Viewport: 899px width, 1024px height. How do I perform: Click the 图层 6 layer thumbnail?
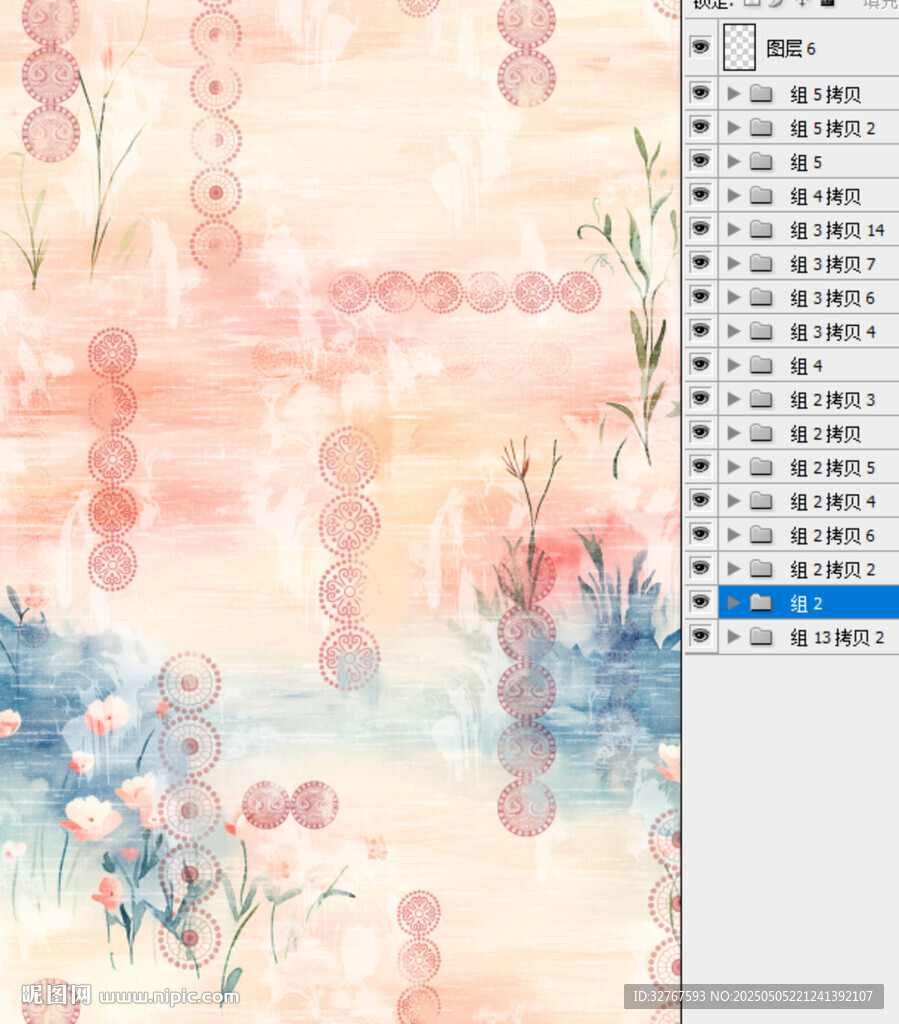click(x=739, y=47)
